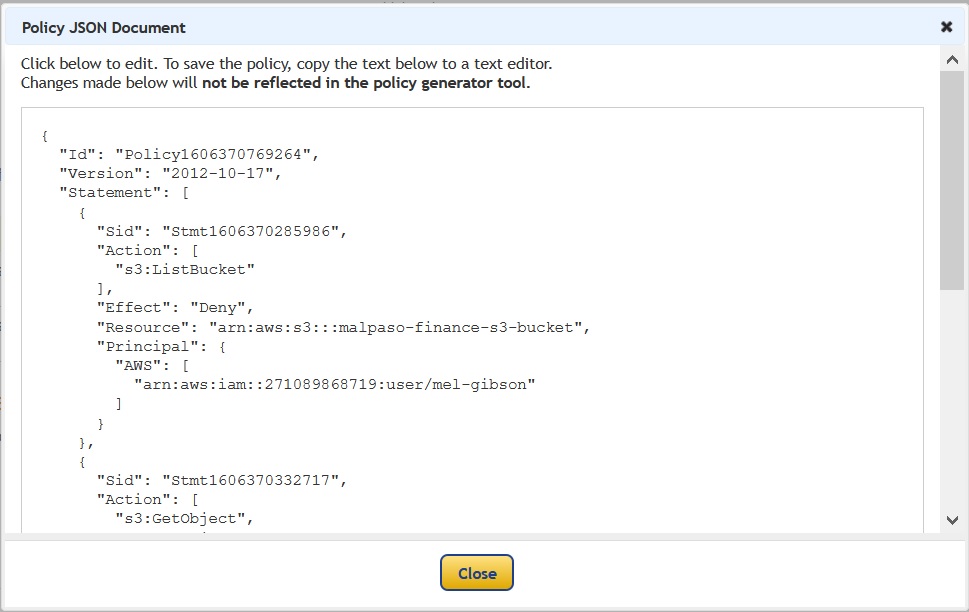Image resolution: width=969 pixels, height=612 pixels.
Task: Click the "Principal" line in policy
Action: point(161,346)
